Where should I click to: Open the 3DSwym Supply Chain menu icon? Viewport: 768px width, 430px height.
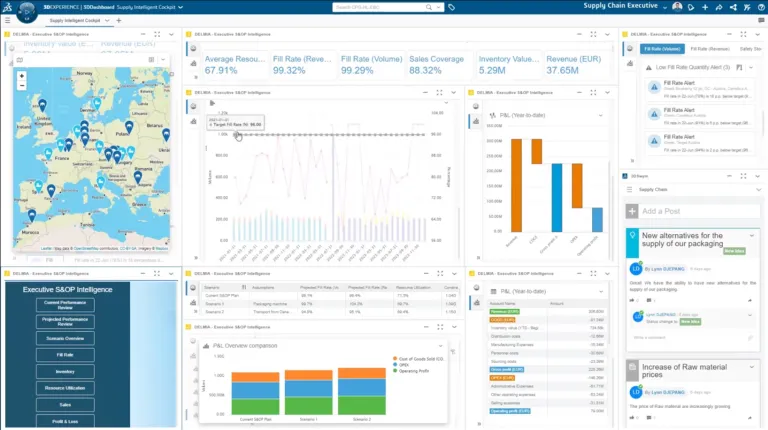[x=629, y=190]
